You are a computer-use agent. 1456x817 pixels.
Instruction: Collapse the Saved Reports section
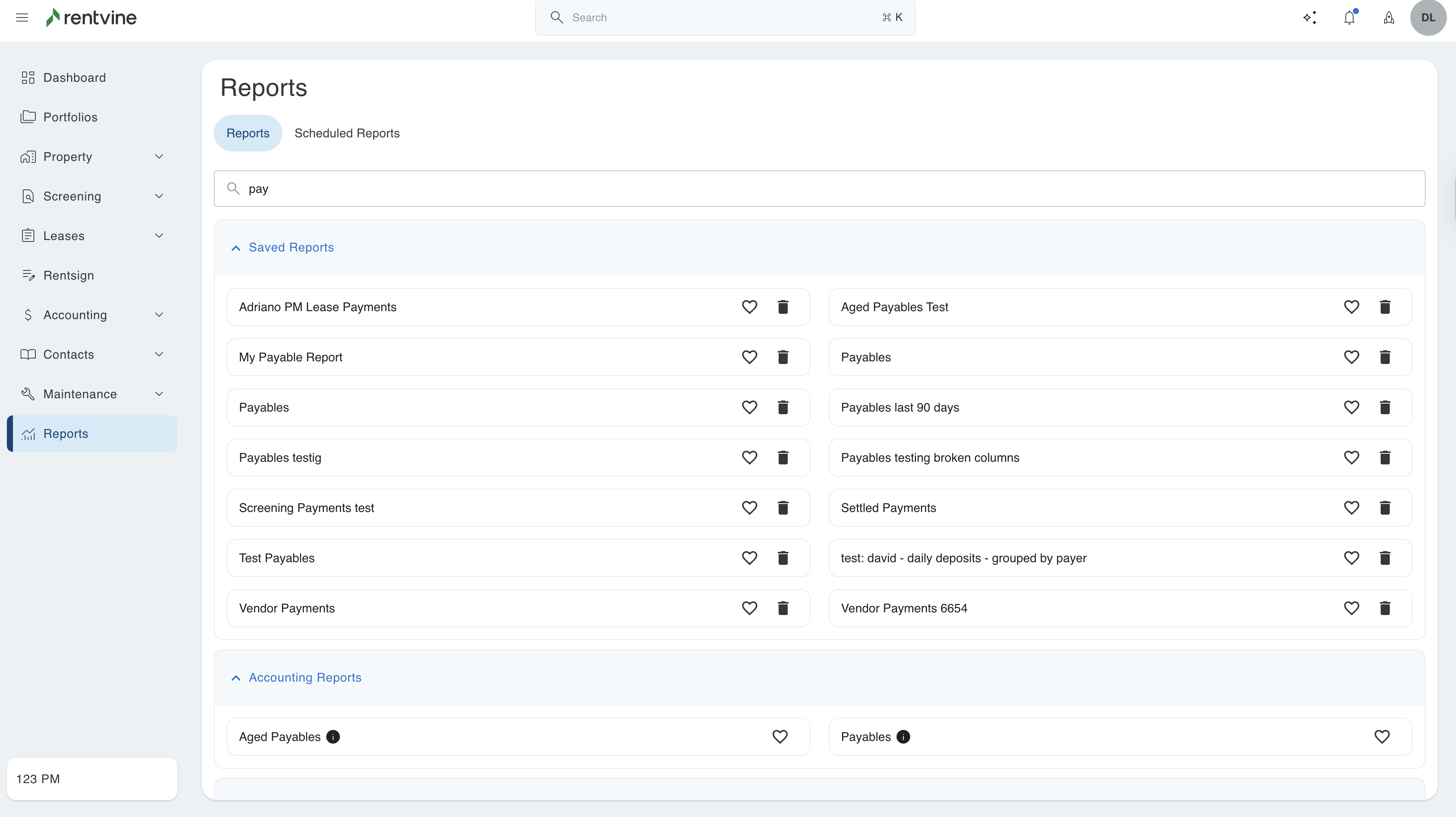(x=236, y=248)
